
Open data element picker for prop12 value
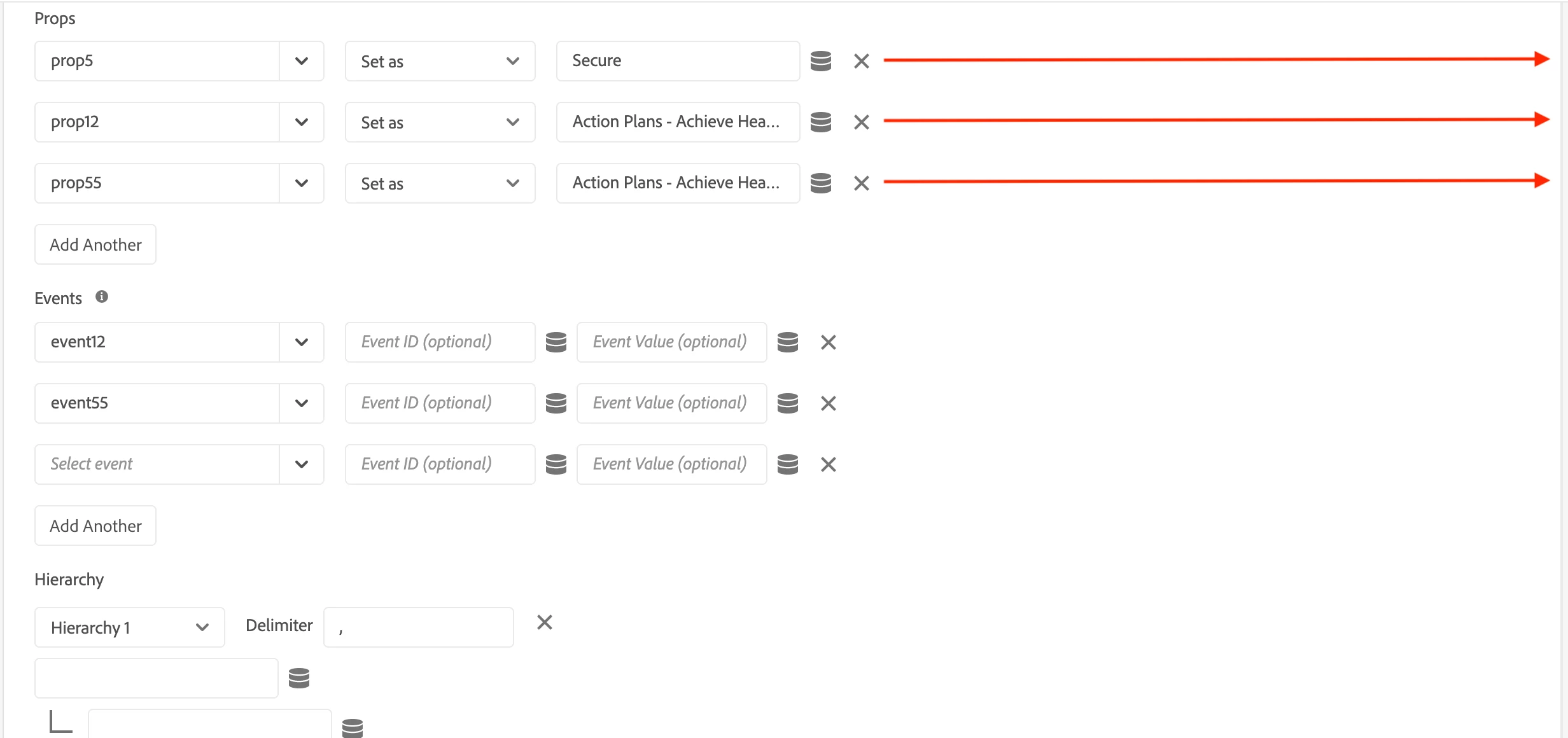point(820,122)
